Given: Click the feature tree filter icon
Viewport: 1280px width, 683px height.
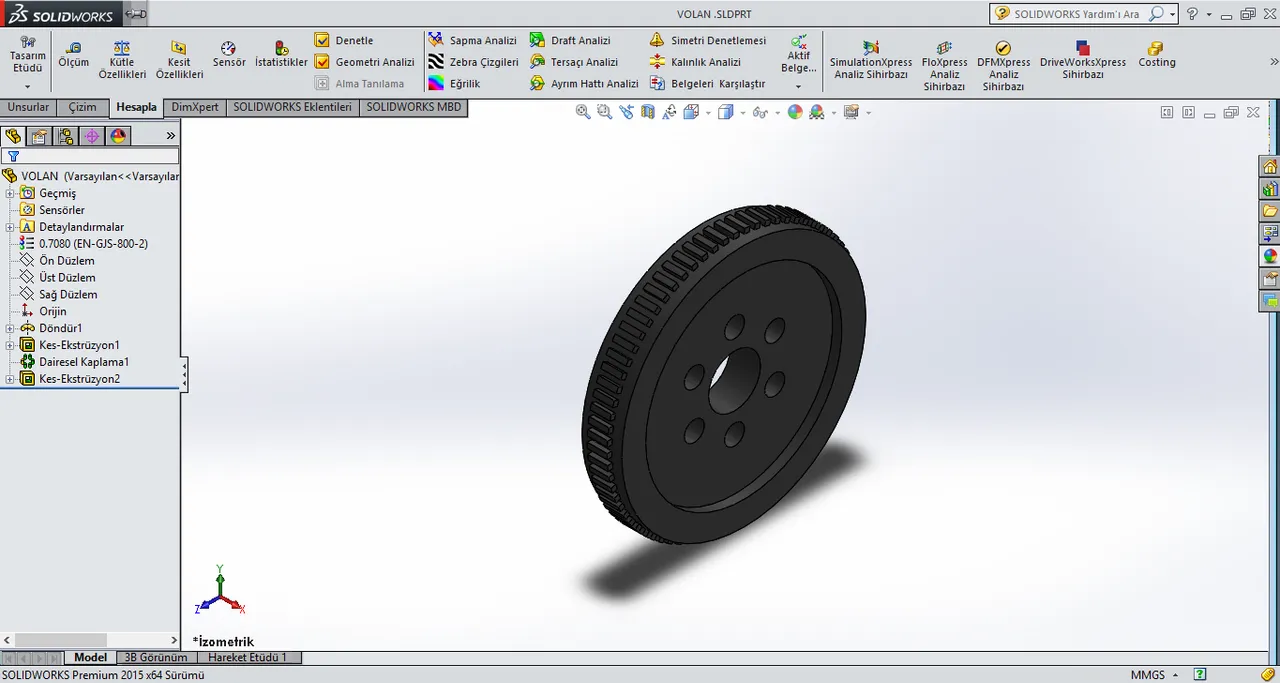Looking at the screenshot, I should point(12,156).
